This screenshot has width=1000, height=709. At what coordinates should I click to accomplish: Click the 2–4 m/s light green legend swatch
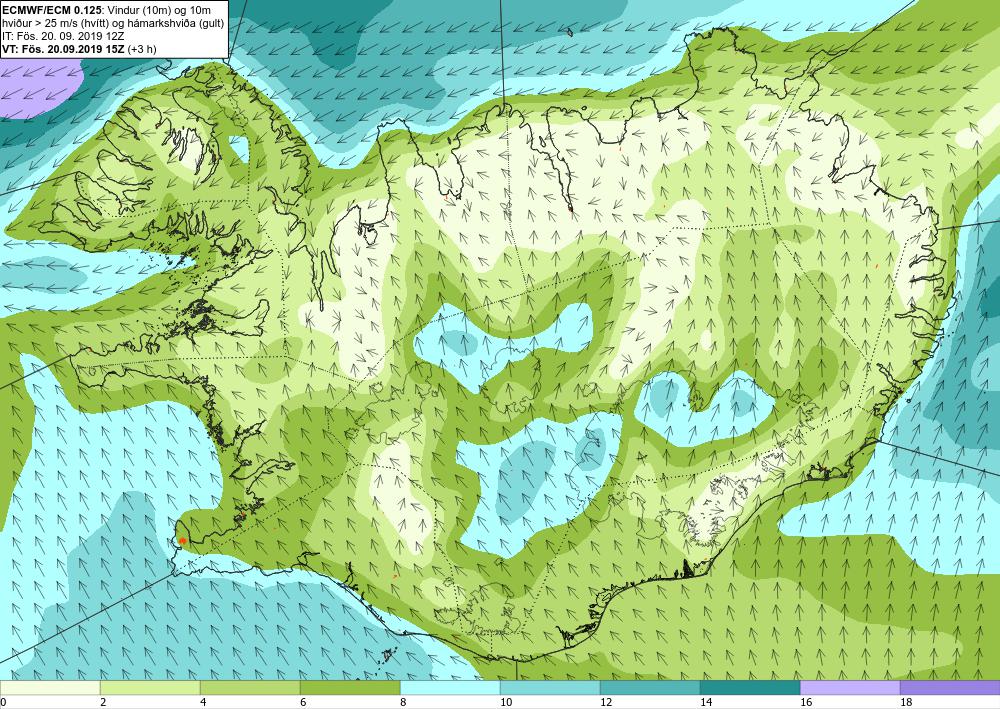click(150, 688)
